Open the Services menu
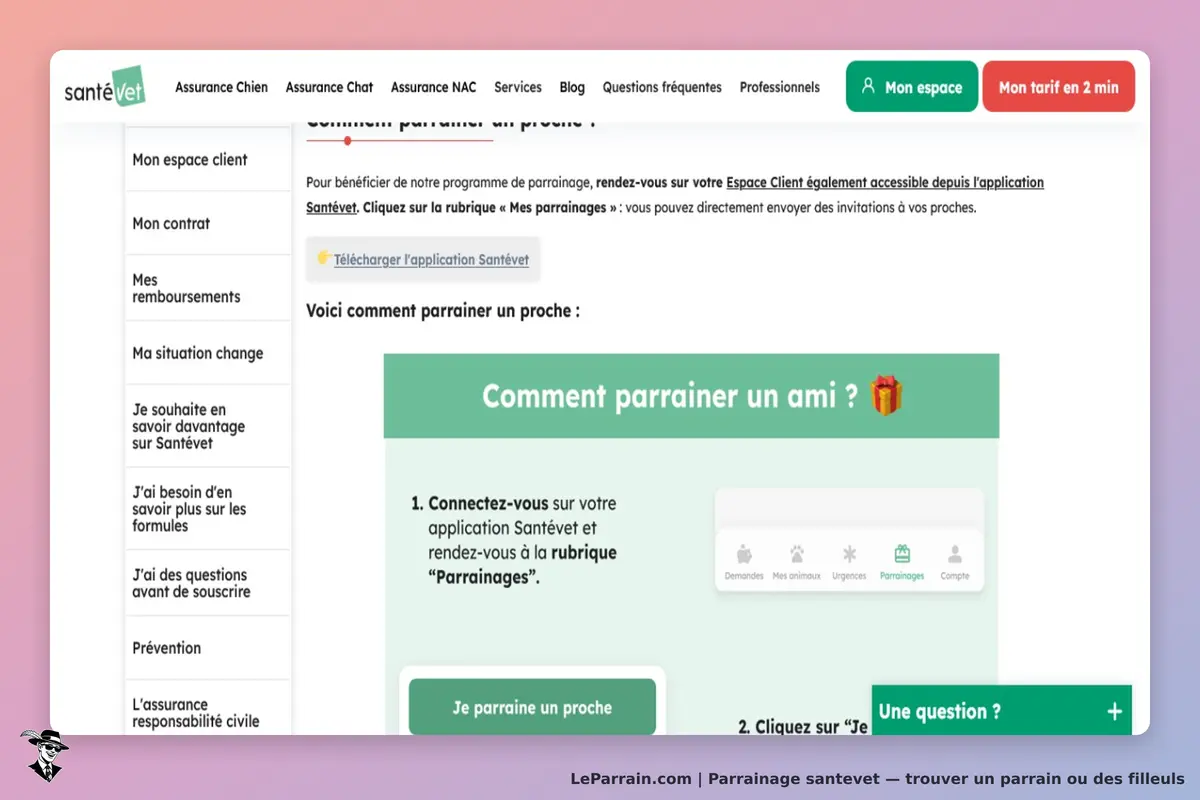The image size is (1200, 800). (518, 87)
